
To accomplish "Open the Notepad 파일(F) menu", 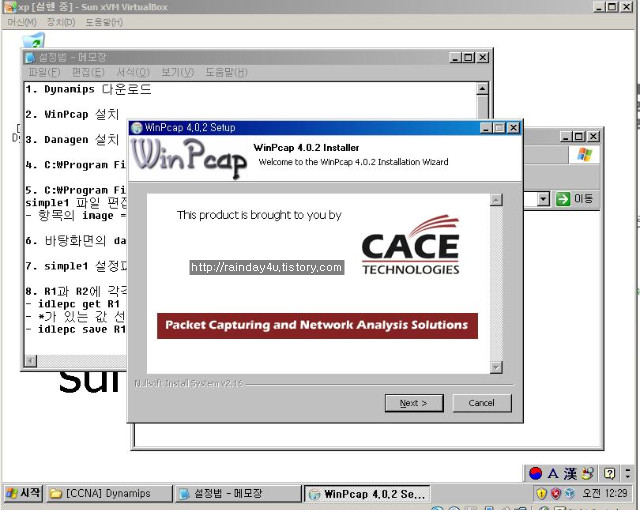I will 44,73.
